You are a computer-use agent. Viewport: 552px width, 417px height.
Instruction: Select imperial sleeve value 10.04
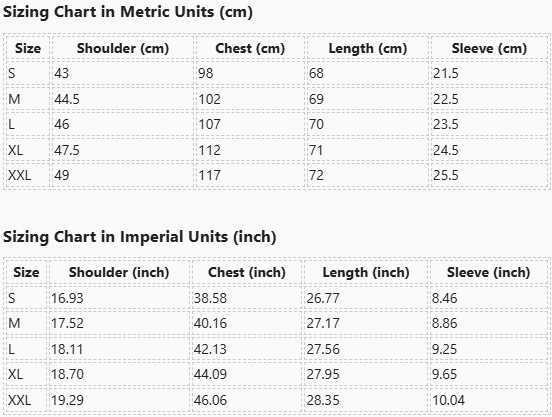tap(448, 400)
